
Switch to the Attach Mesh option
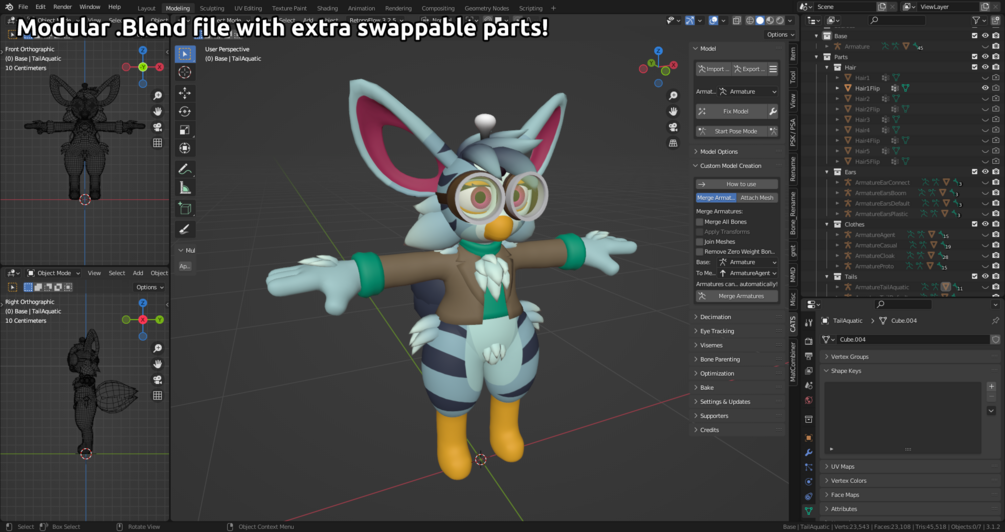pos(758,198)
